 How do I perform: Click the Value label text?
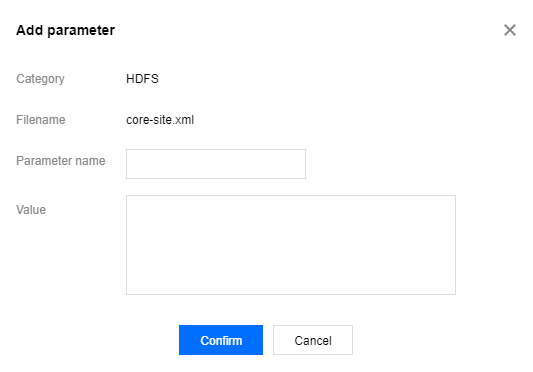click(31, 210)
